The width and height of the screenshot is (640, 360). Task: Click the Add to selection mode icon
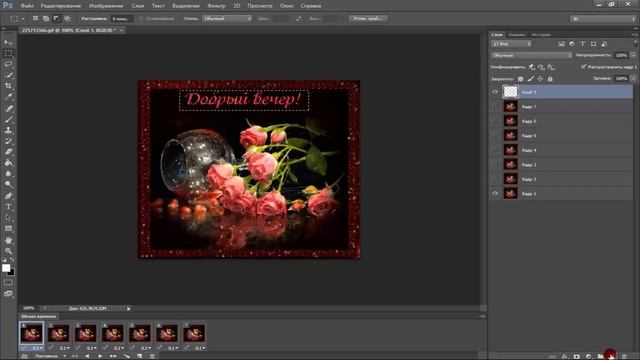tap(46, 19)
